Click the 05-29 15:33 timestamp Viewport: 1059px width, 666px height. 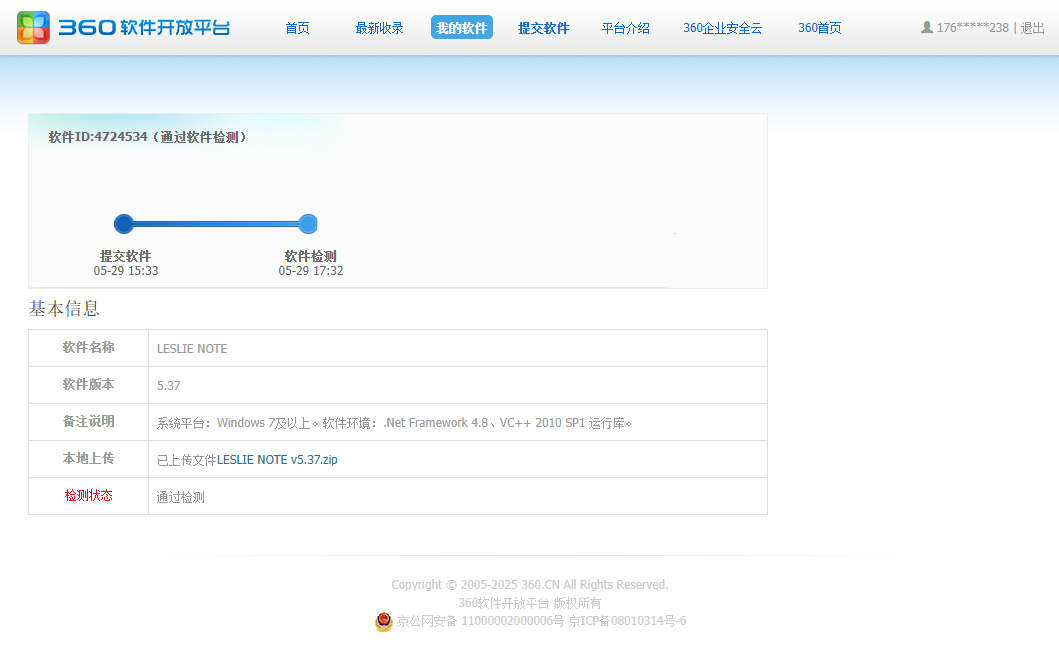(126, 271)
